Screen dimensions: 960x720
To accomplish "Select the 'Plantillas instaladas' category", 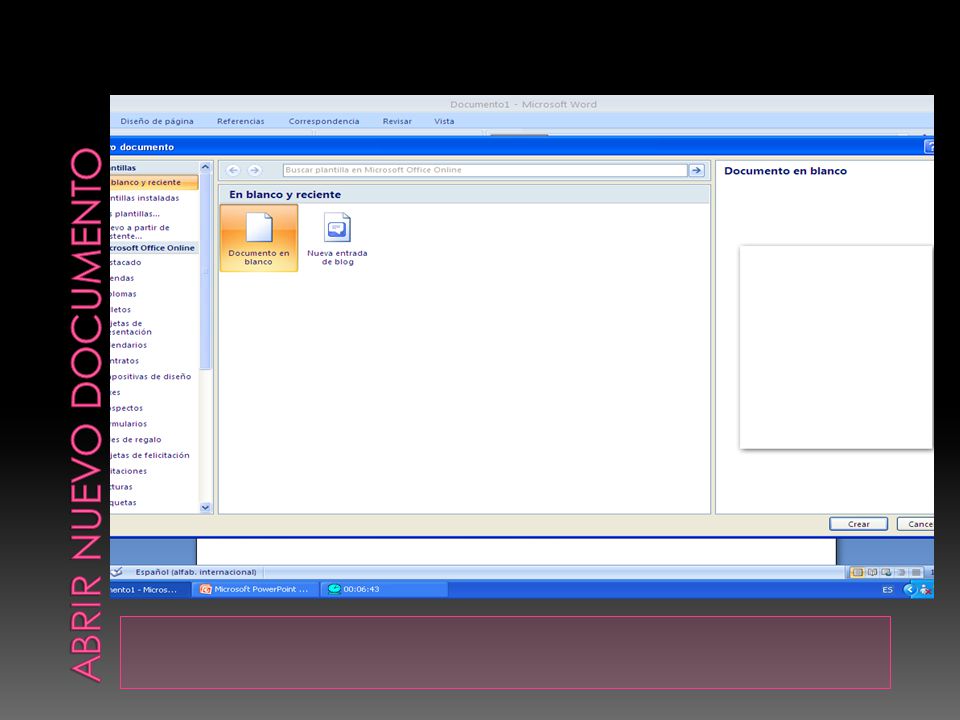I will 145,198.
